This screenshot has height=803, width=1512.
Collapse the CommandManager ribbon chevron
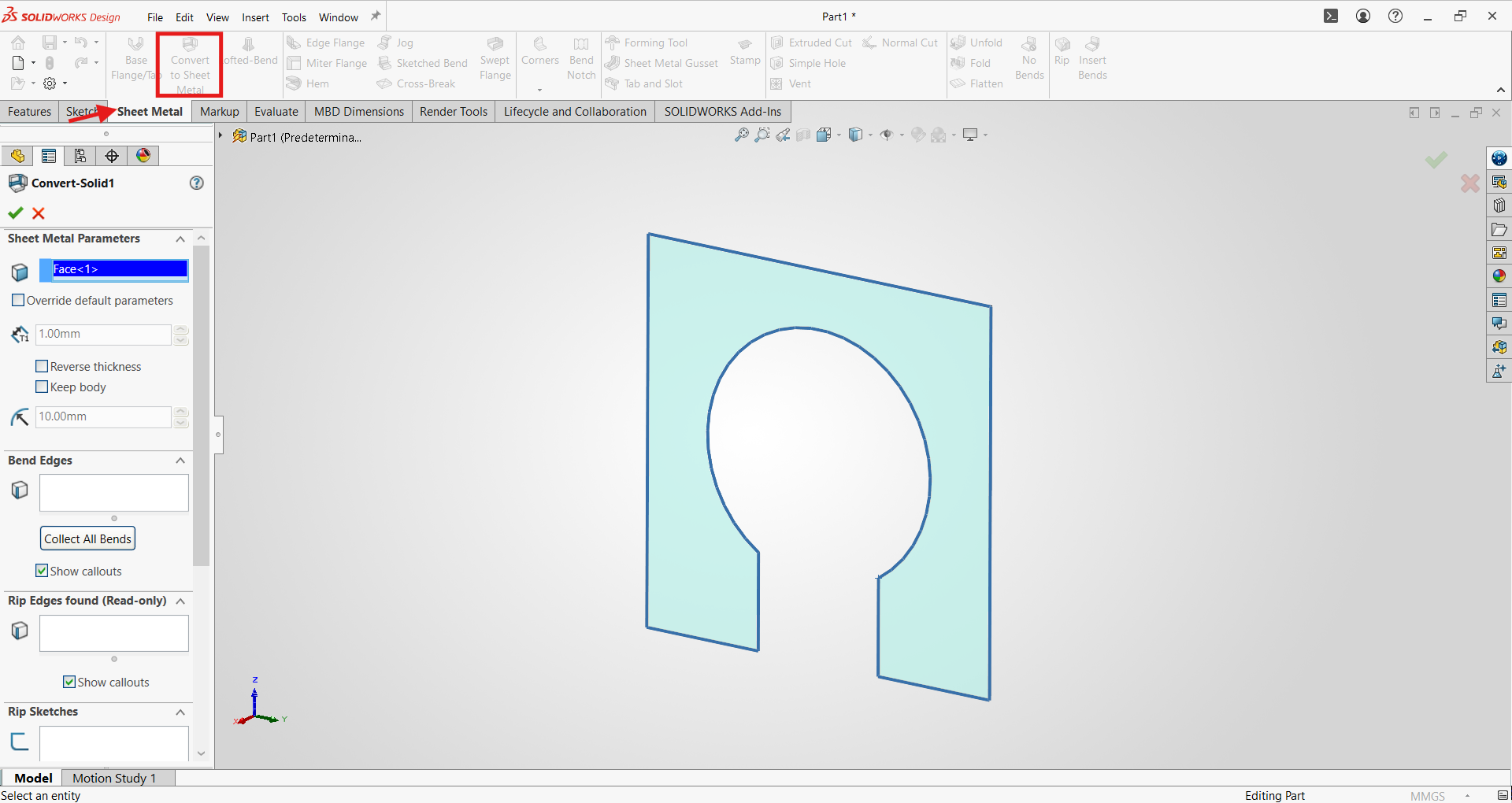click(1501, 90)
